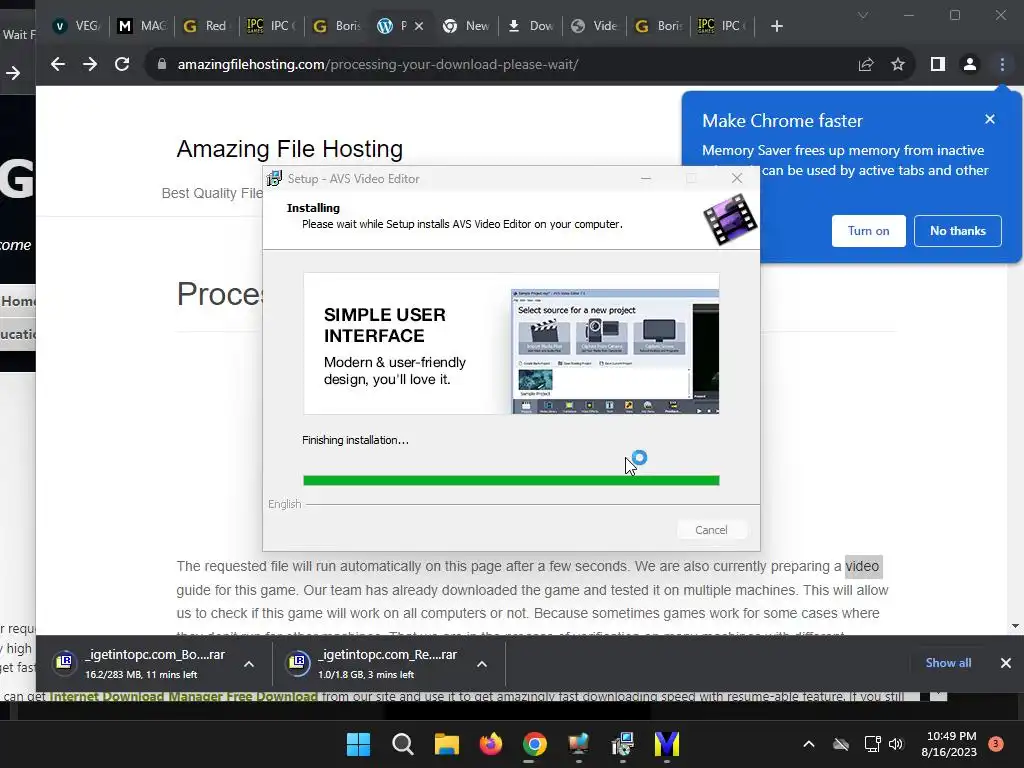The image size is (1024, 768).
Task: Click the browser forward arrow
Action: (90, 64)
